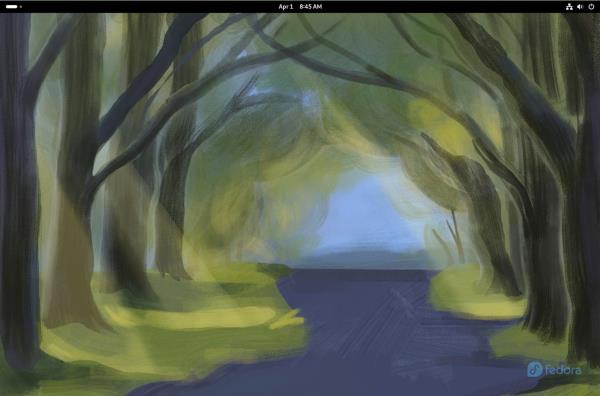Open the wired network status icon
The width and height of the screenshot is (600, 396).
point(569,7)
